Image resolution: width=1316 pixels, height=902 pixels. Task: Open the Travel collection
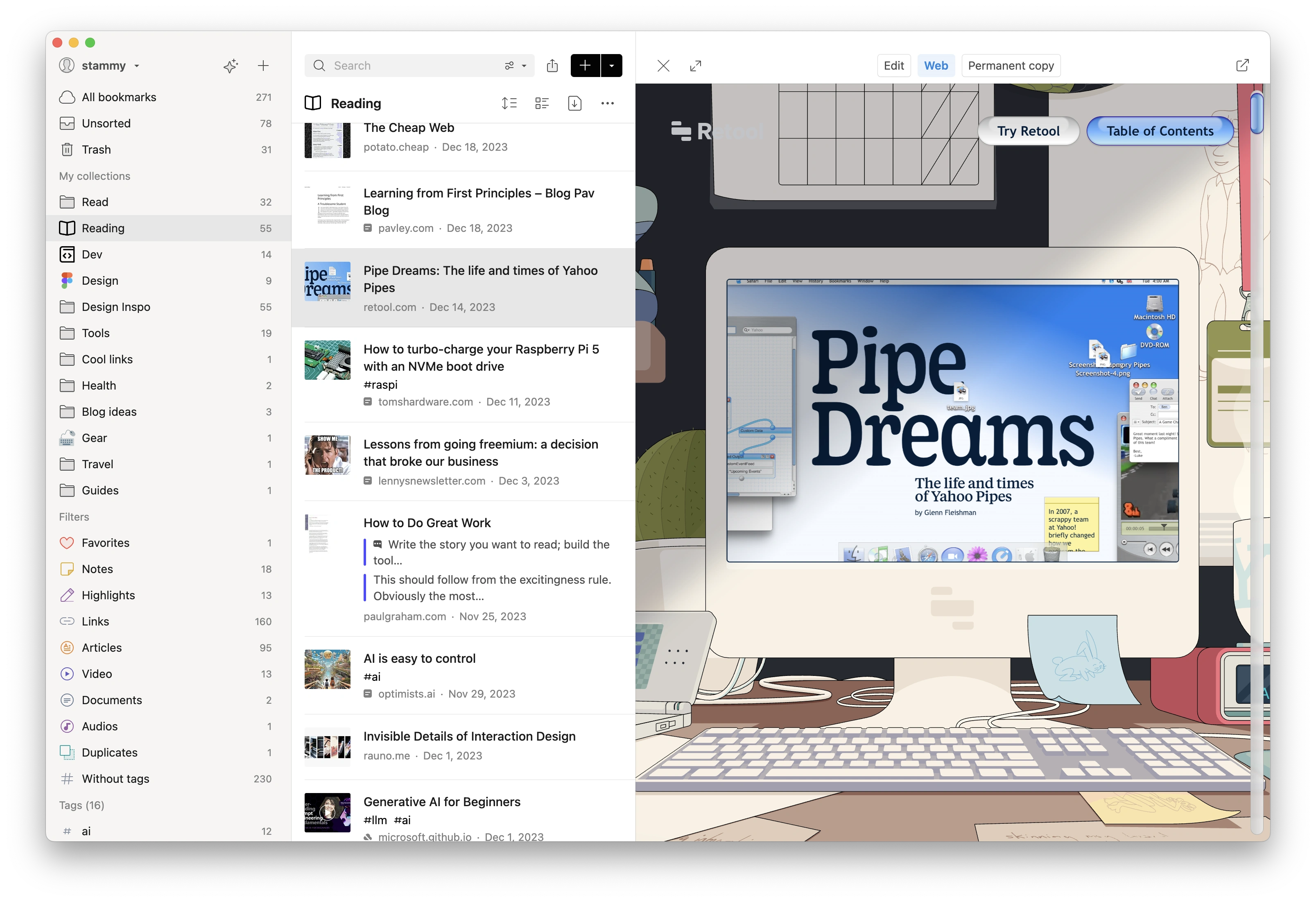pos(168,464)
